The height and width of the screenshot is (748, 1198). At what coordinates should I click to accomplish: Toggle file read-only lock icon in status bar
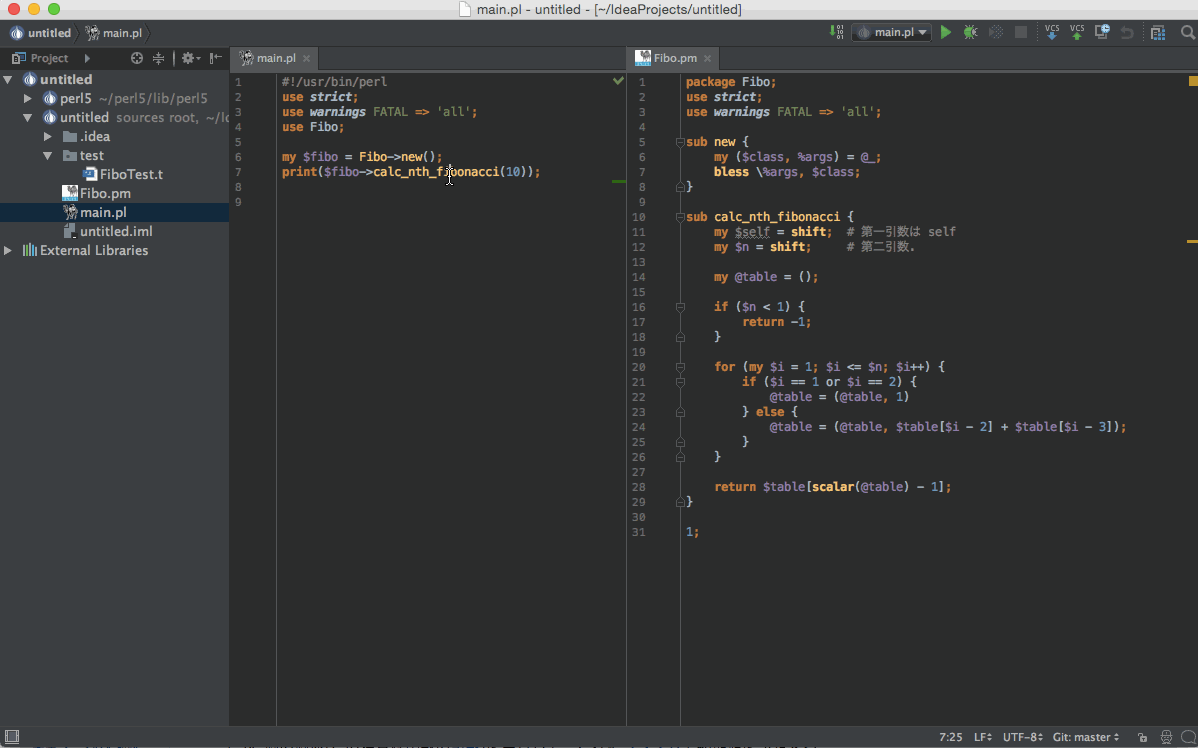click(1141, 738)
